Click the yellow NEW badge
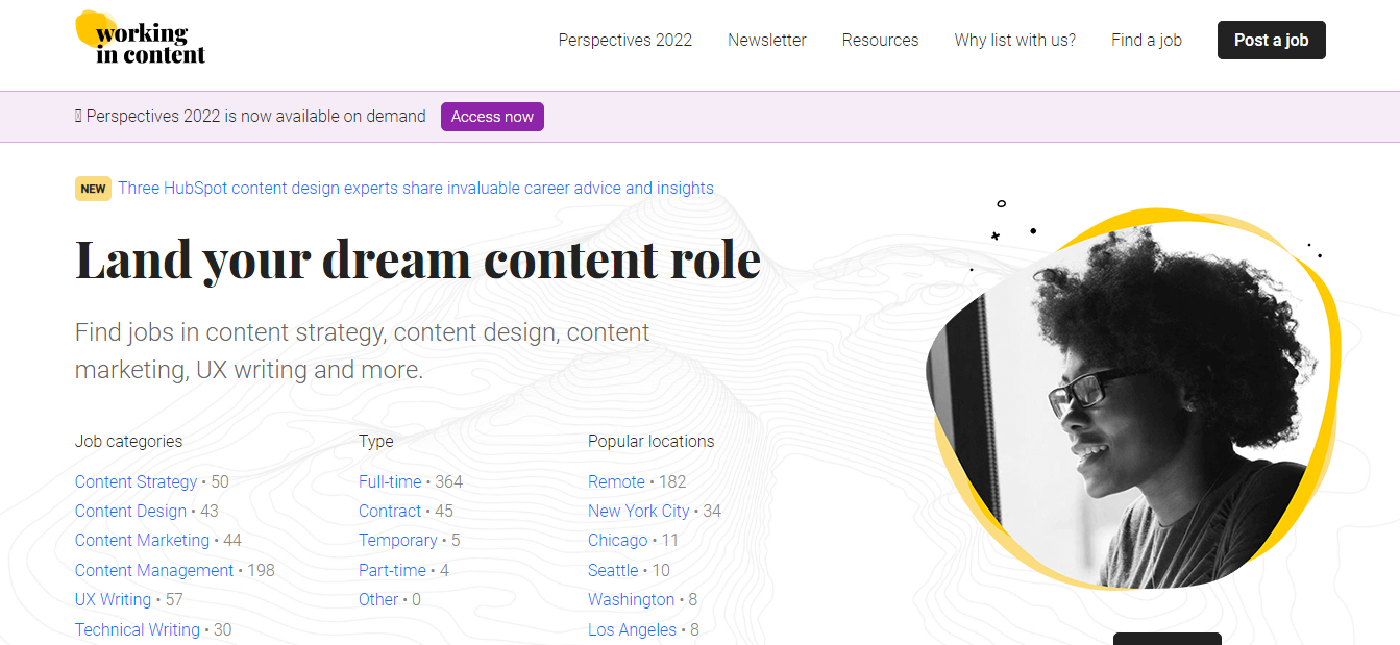Viewport: 1400px width, 645px height. click(93, 188)
